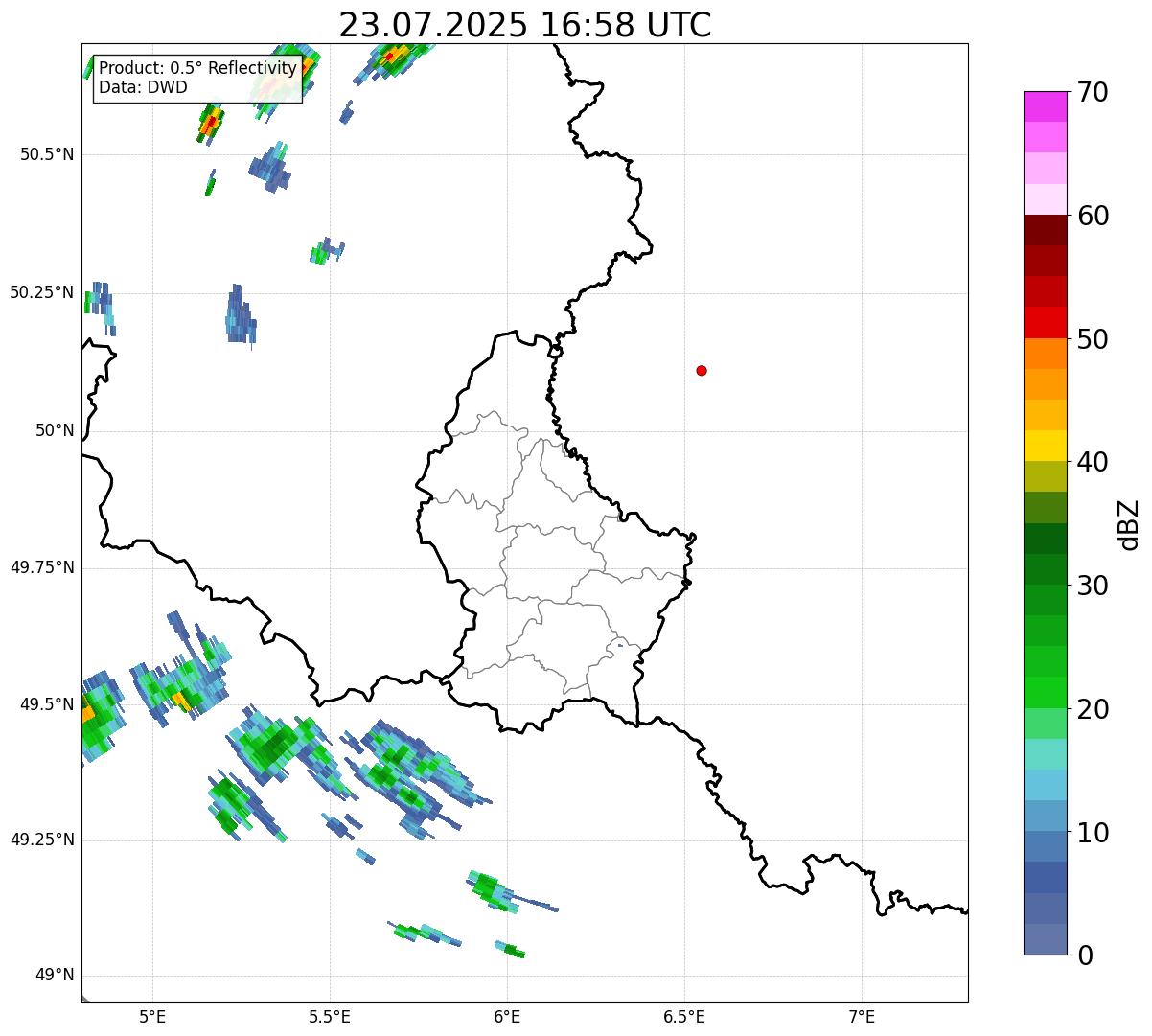The image size is (1152, 1036).
Task: Click the 7°E longitude label
Action: coord(862,1017)
